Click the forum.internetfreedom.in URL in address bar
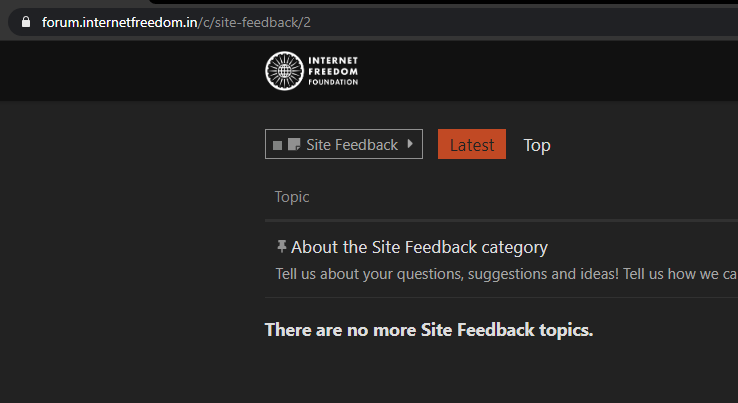The image size is (738, 403). pyautogui.click(x=119, y=22)
